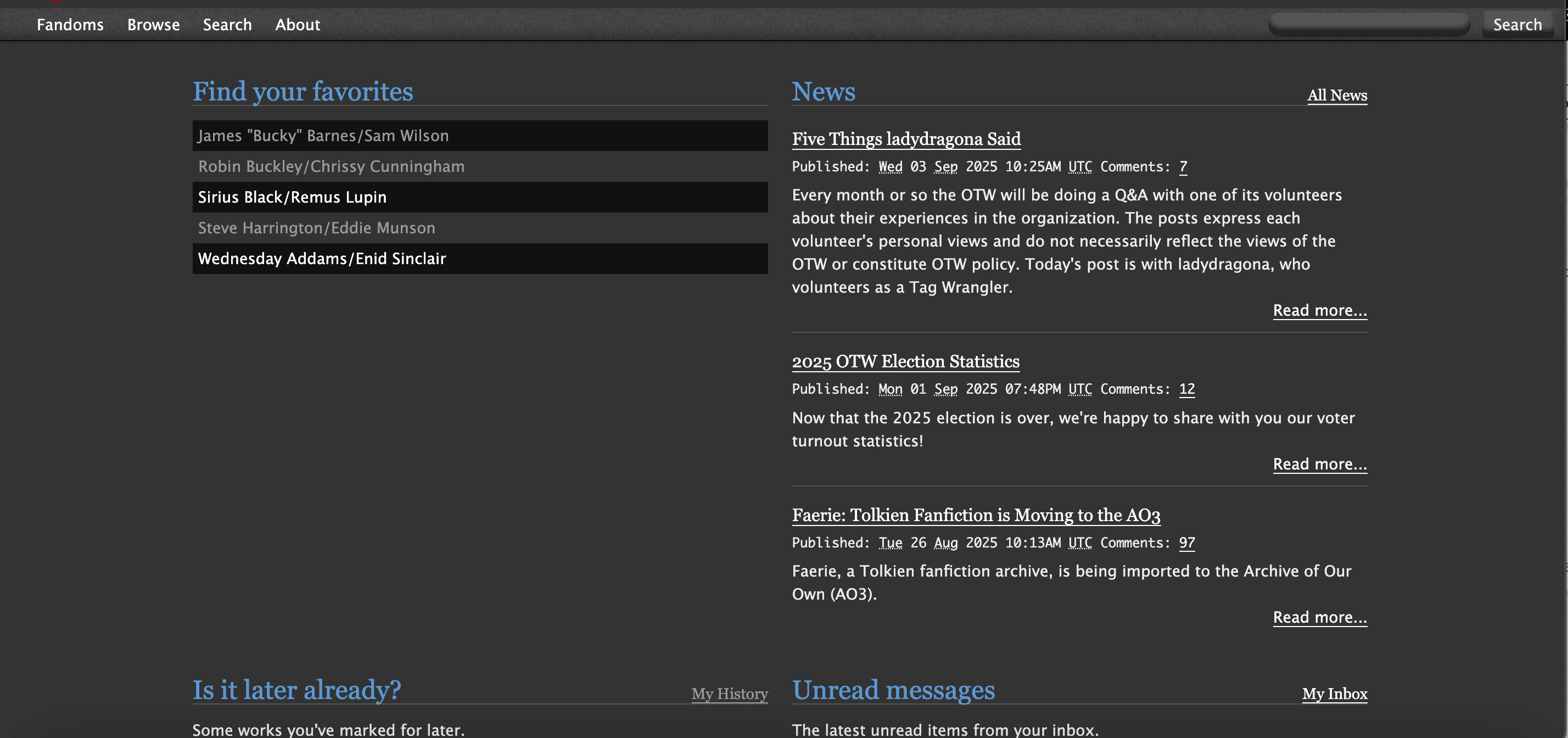Click the Find your favorites heading
1568x738 pixels.
pyautogui.click(x=303, y=91)
